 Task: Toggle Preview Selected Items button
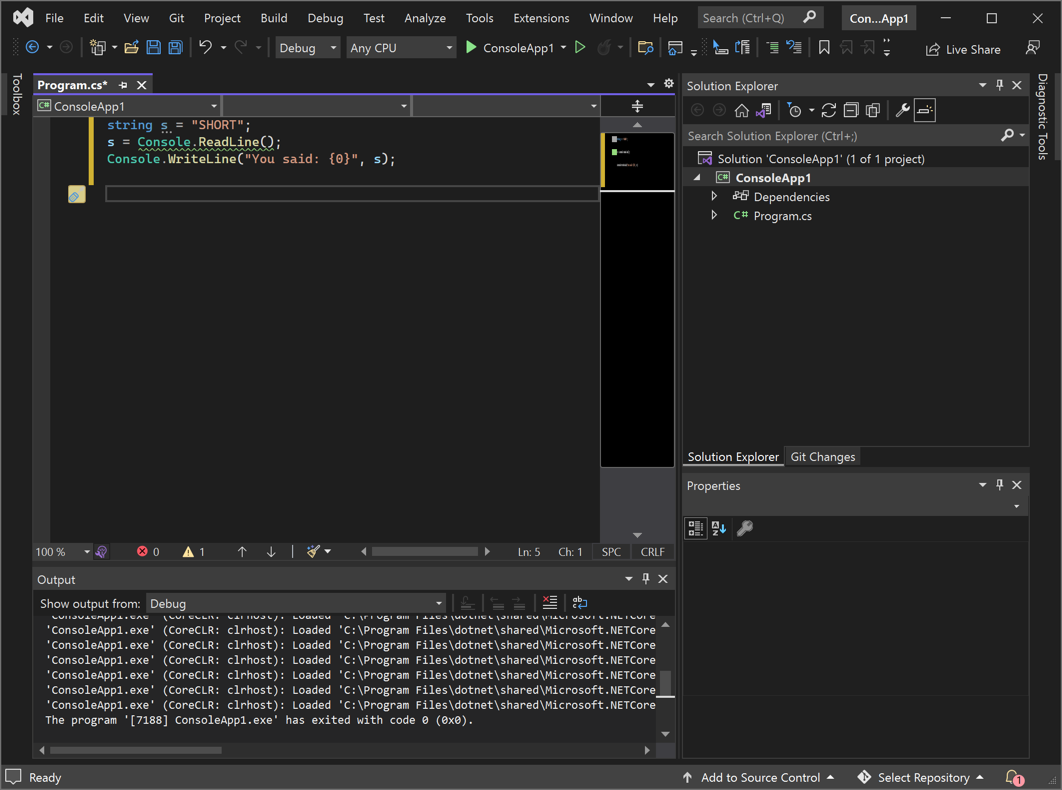click(x=925, y=110)
